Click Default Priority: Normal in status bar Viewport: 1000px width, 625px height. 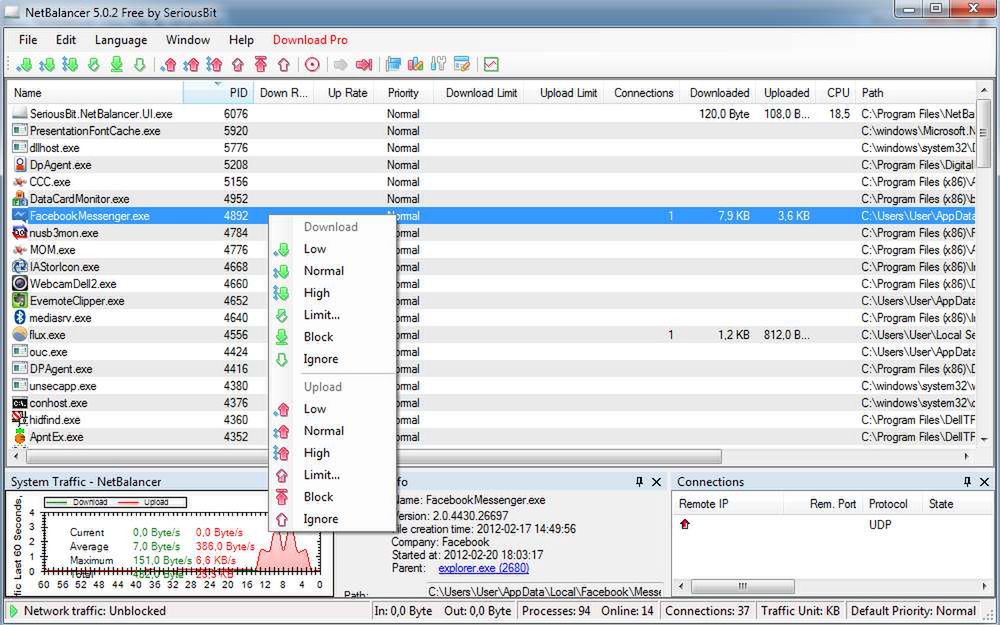[913, 611]
